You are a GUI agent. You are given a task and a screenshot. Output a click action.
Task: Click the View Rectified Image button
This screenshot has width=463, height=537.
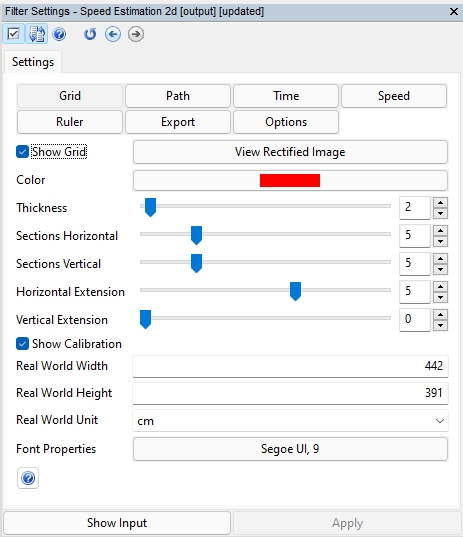(x=290, y=152)
